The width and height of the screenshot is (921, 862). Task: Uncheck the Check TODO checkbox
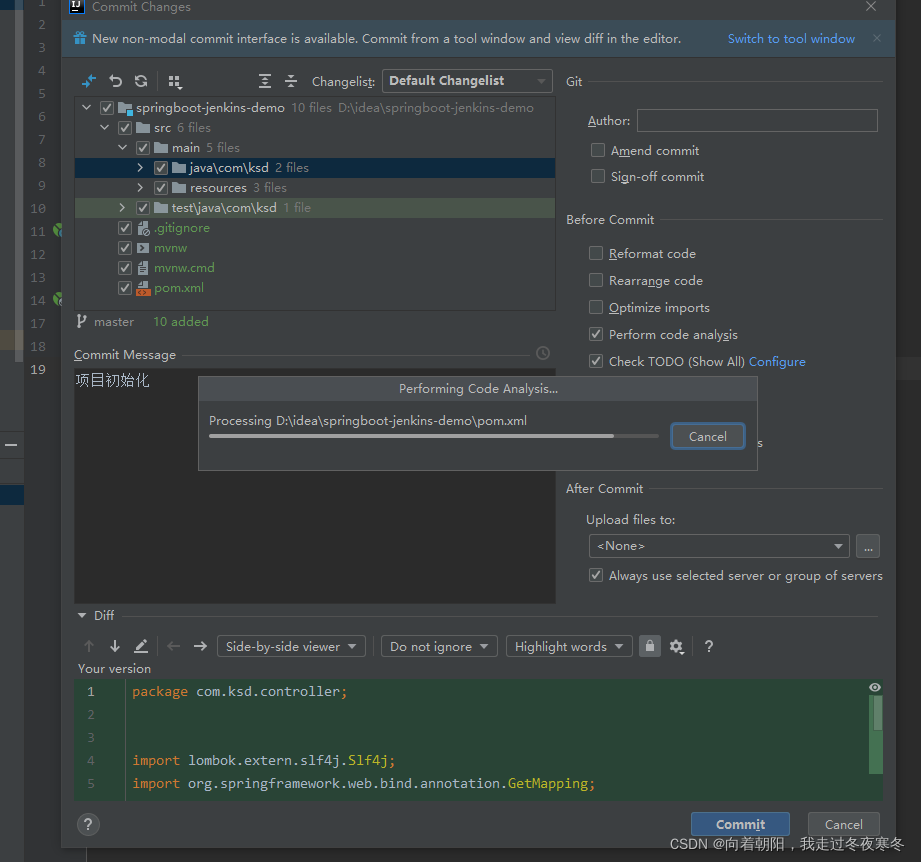click(596, 361)
